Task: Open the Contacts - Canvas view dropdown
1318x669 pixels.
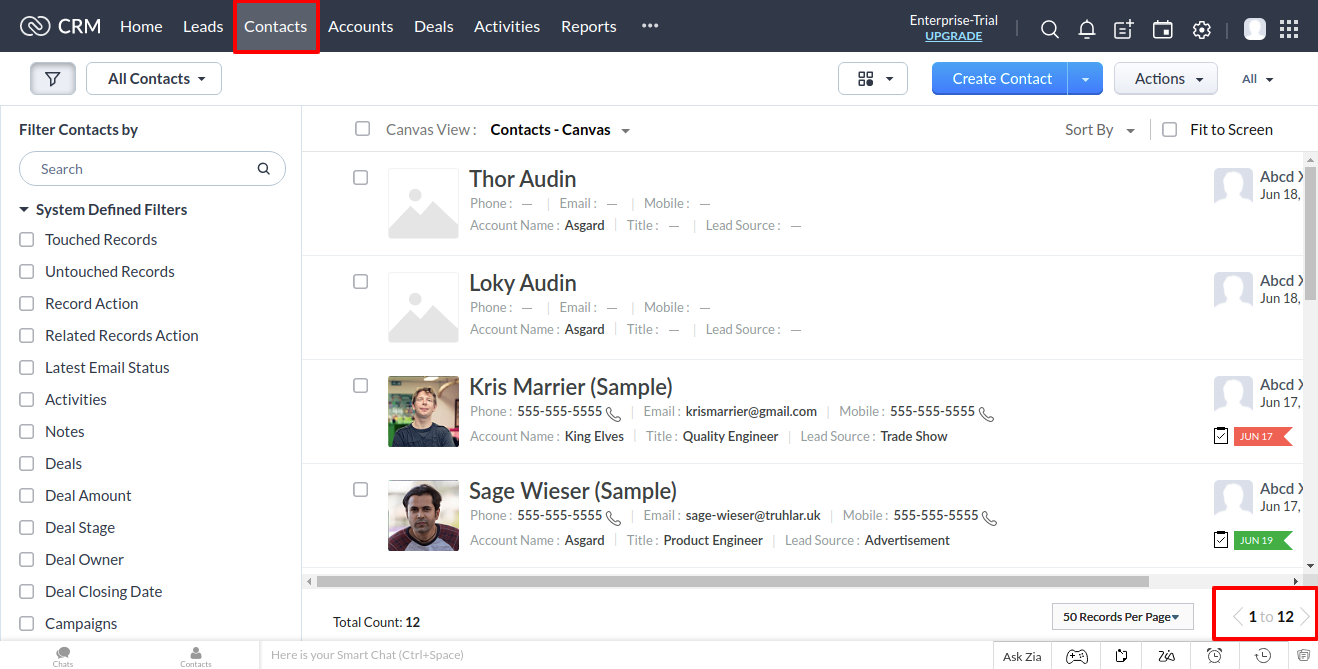Action: [560, 130]
